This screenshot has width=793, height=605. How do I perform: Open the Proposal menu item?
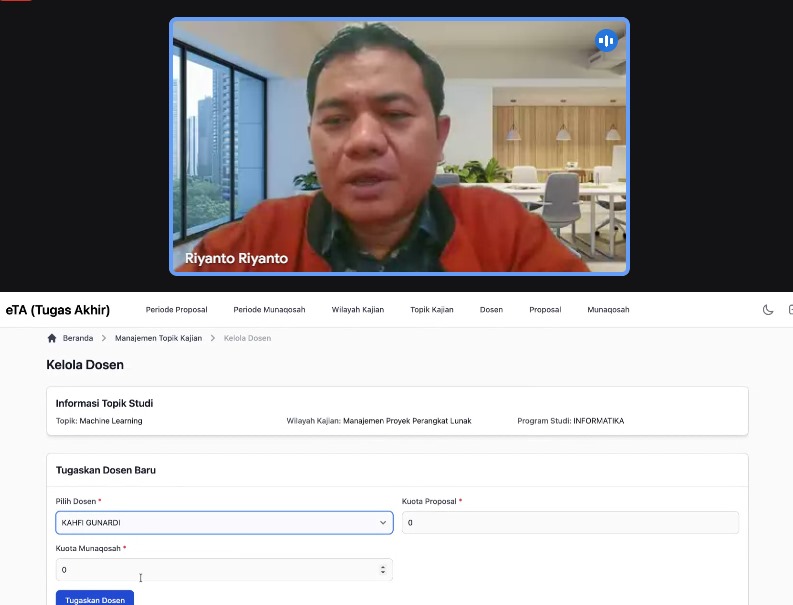coord(545,310)
